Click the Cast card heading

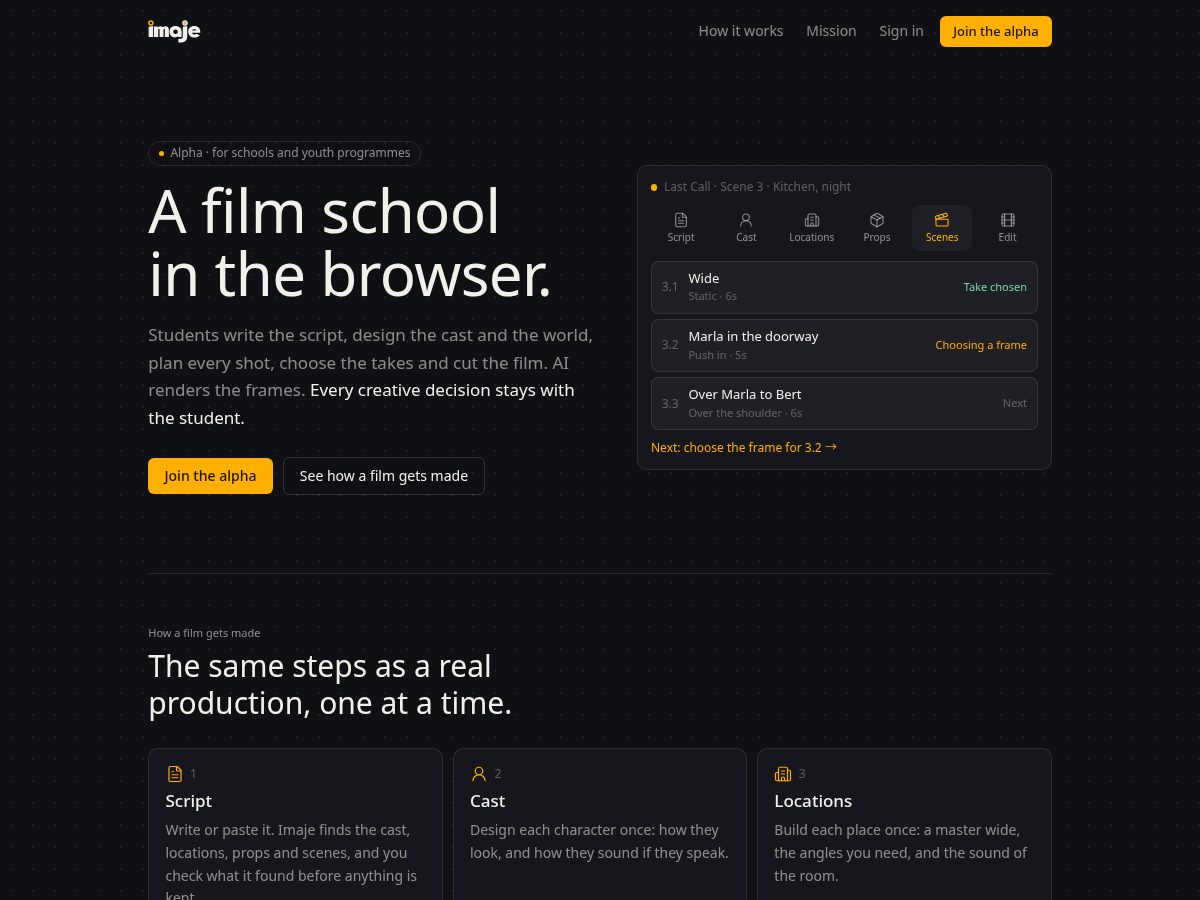(x=487, y=801)
